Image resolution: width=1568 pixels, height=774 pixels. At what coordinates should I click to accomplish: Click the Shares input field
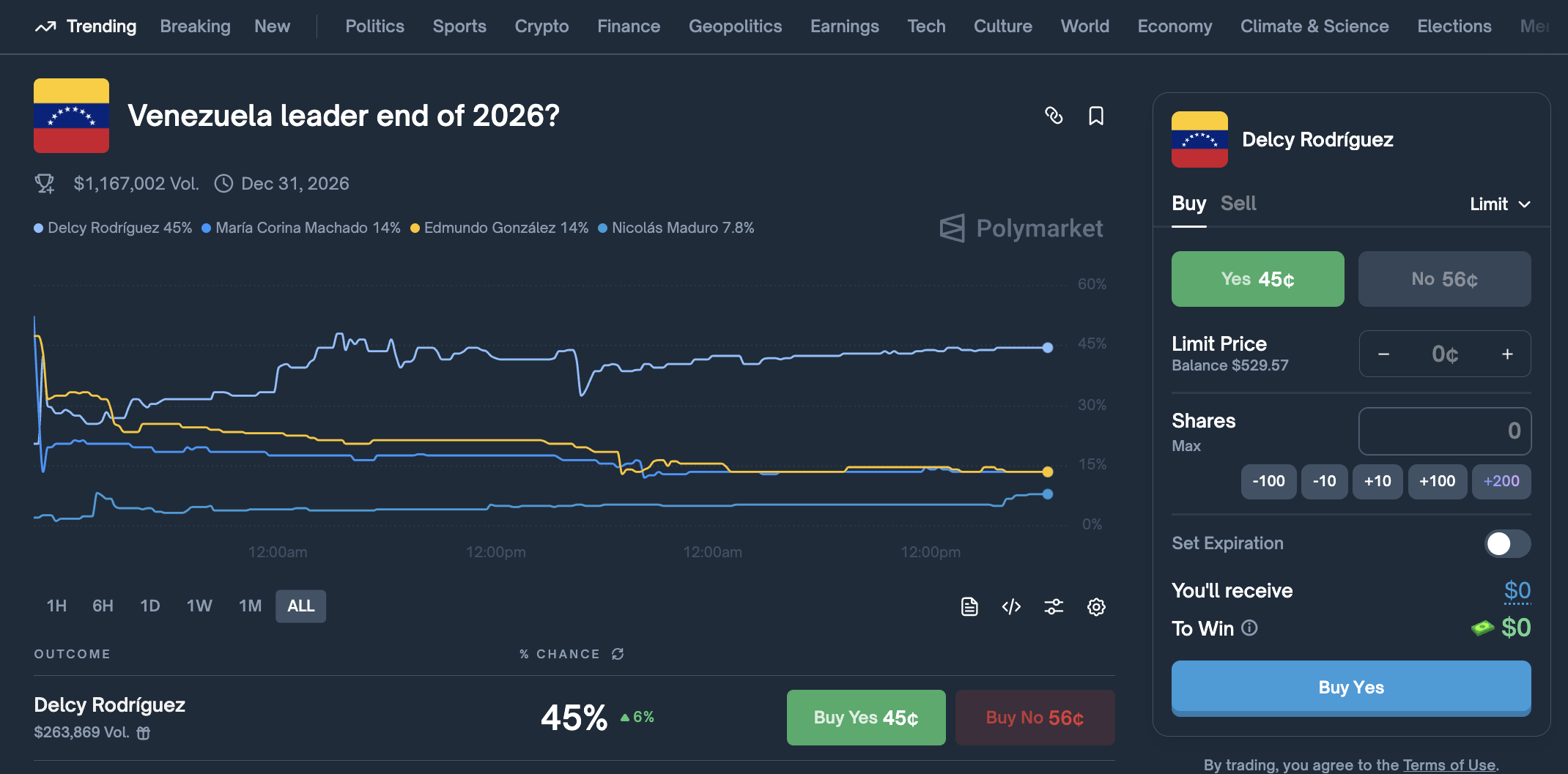1444,431
